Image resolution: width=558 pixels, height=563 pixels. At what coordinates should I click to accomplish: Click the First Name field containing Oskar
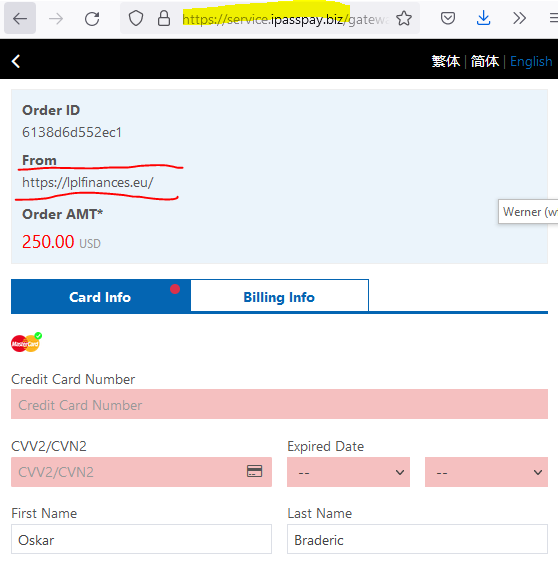point(141,539)
